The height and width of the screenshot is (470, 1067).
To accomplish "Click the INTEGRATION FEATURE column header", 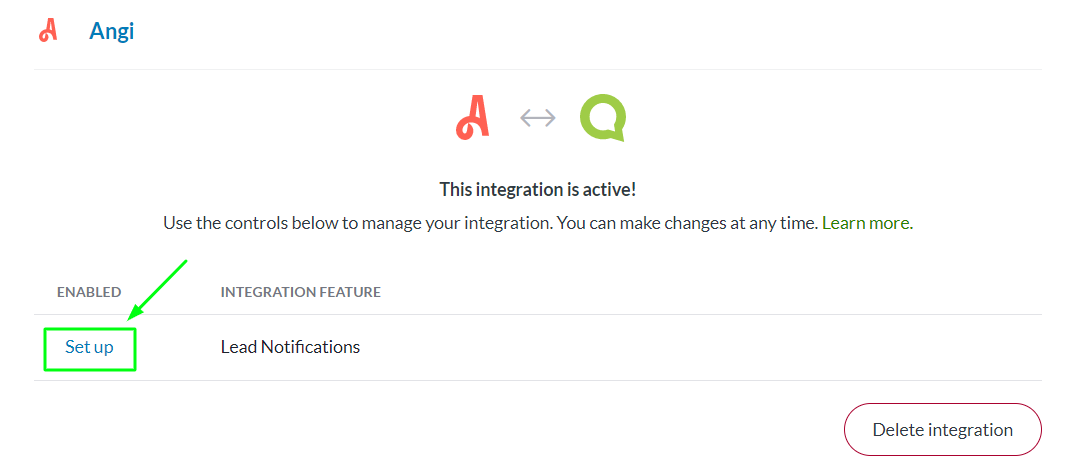I will (300, 292).
